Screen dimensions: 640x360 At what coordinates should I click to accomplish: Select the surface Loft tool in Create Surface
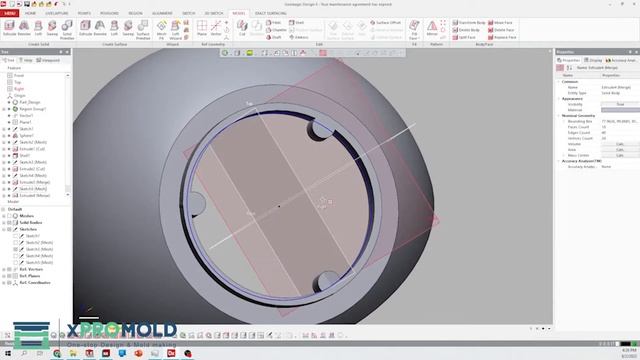click(x=114, y=29)
